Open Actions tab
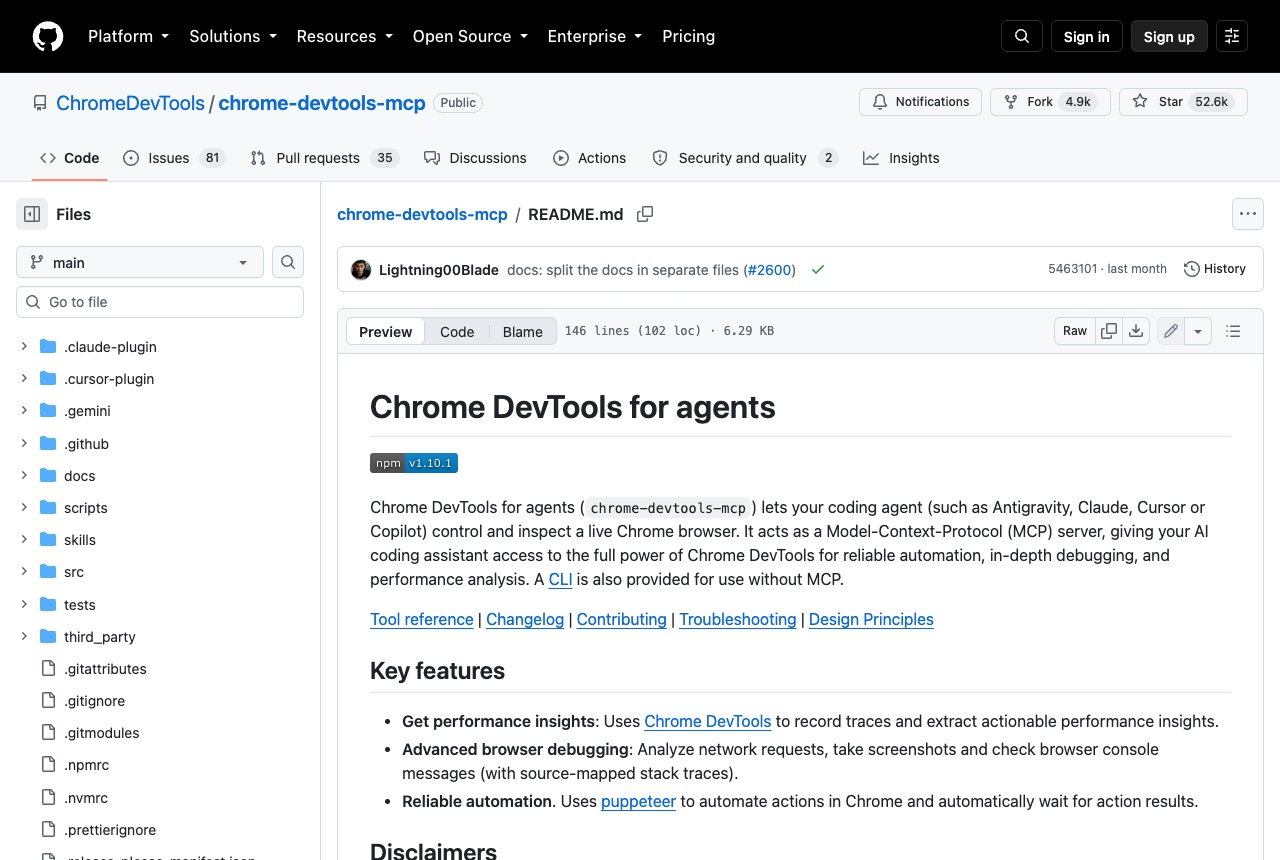The height and width of the screenshot is (860, 1280). point(589,158)
